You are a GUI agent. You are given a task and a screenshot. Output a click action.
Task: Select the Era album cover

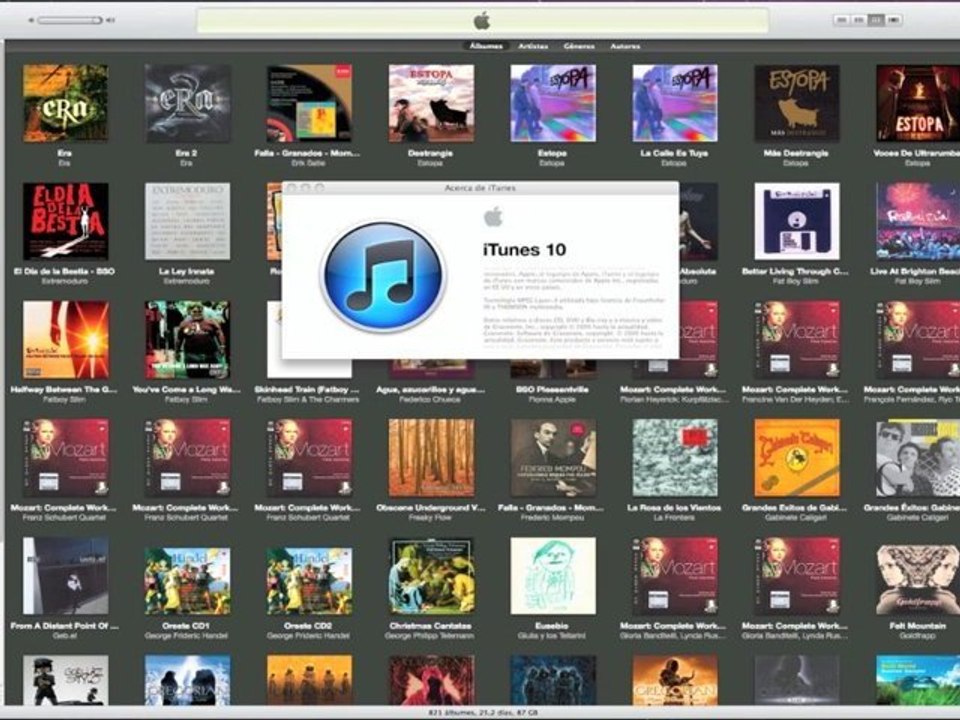pyautogui.click(x=66, y=103)
